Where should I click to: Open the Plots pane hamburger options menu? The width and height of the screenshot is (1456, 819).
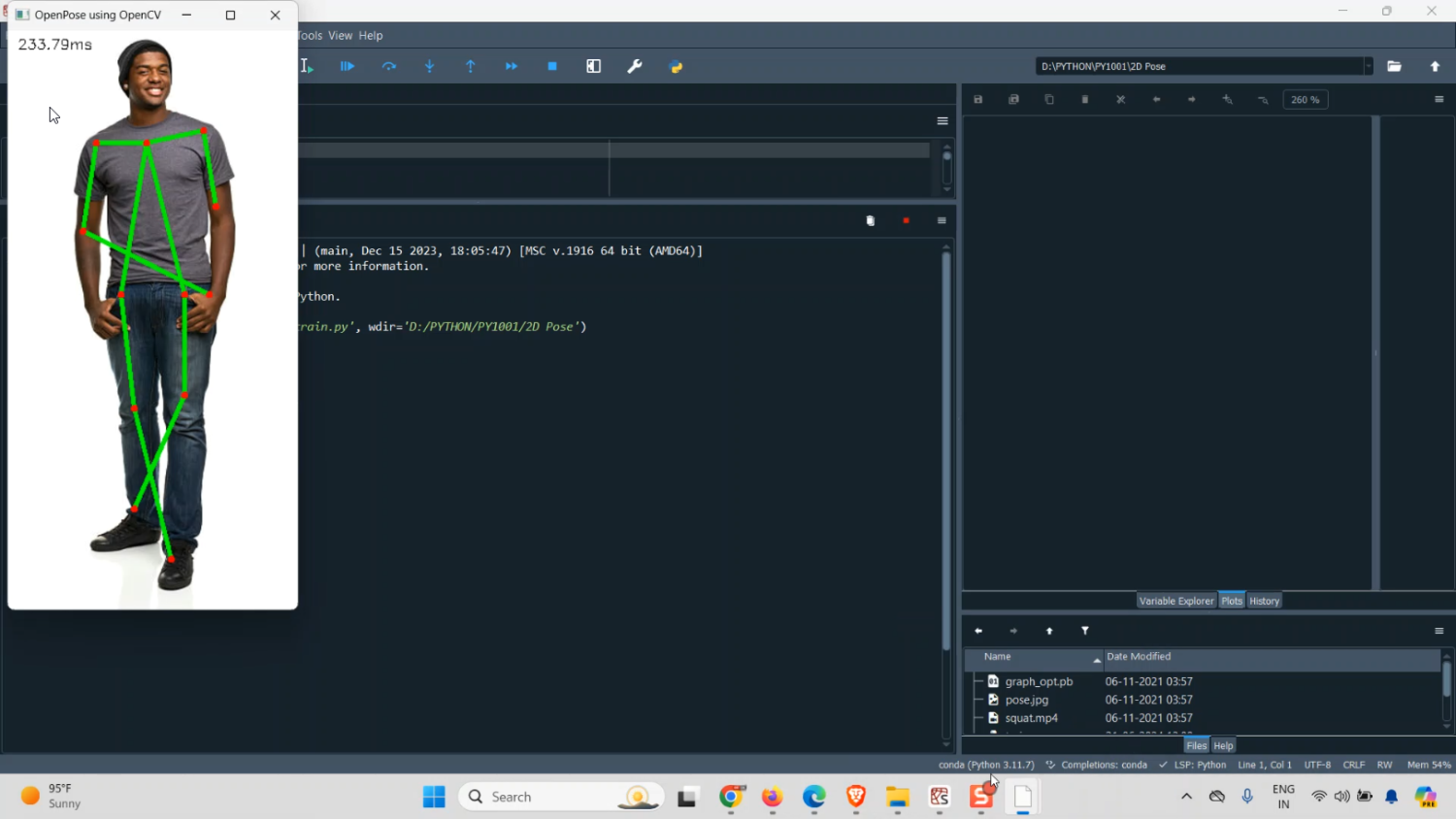pyautogui.click(x=1439, y=100)
